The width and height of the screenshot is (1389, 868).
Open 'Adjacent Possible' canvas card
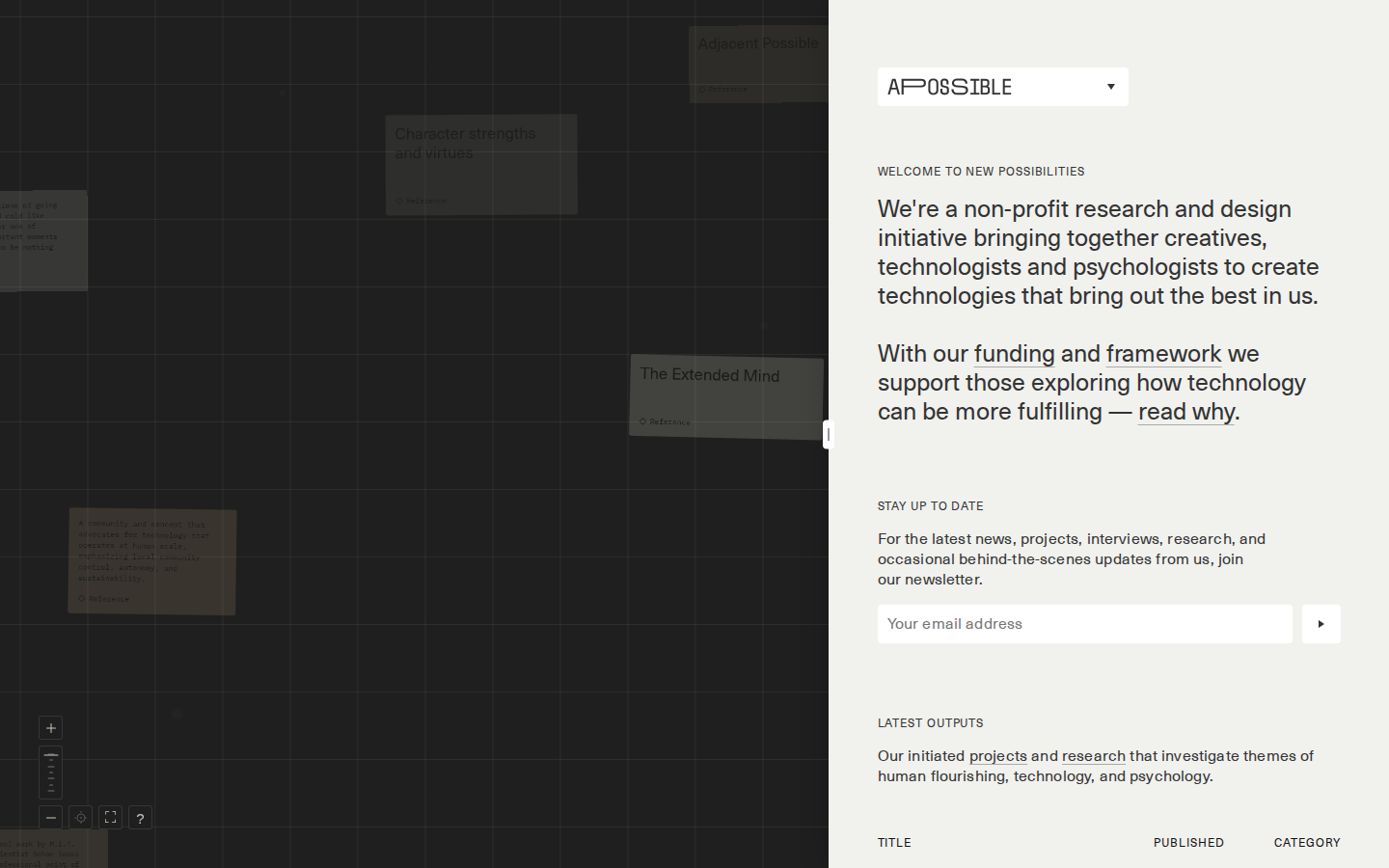759,64
